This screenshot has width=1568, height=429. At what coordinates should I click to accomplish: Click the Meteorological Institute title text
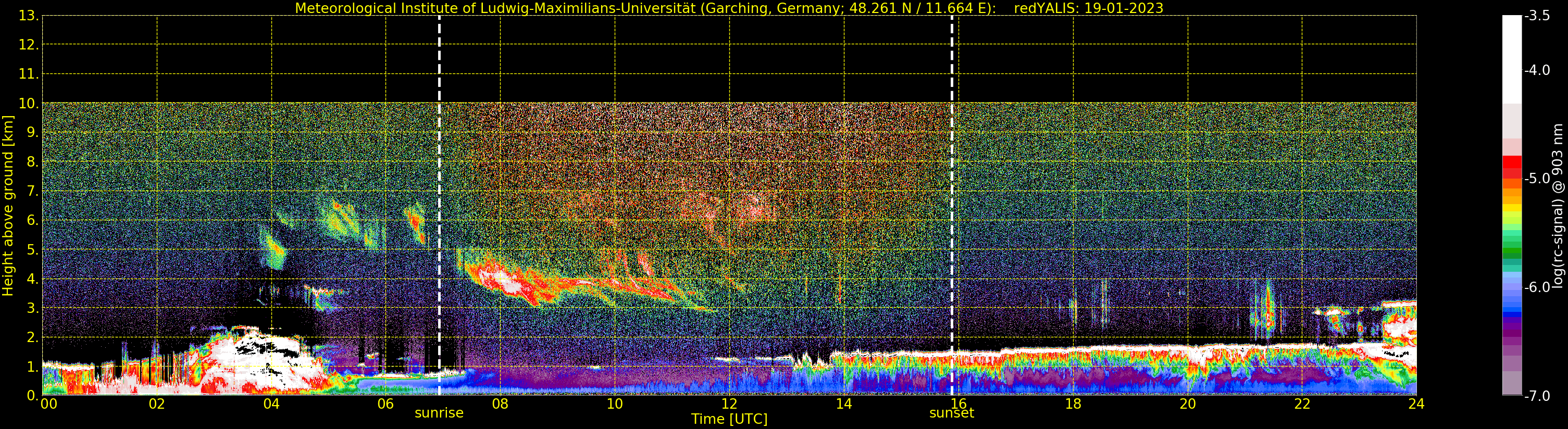[645, 8]
